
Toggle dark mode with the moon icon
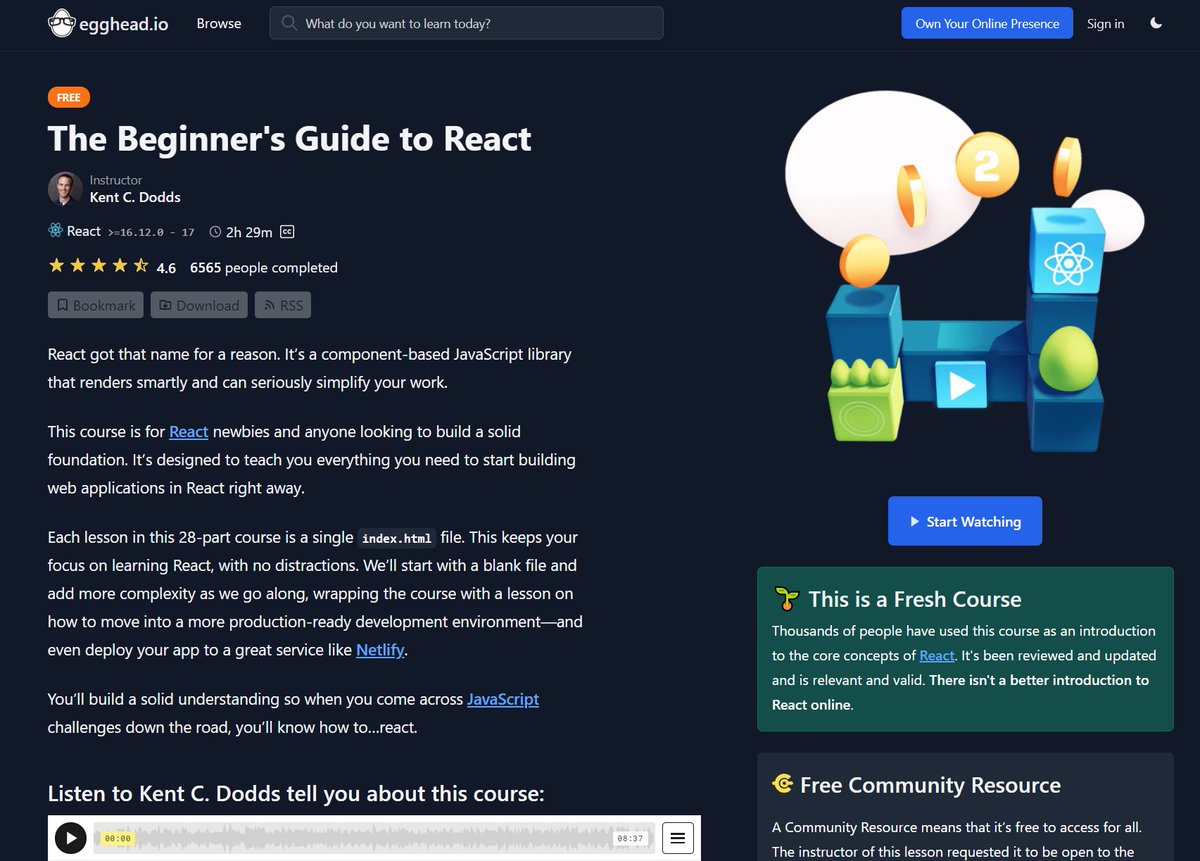(1156, 22)
